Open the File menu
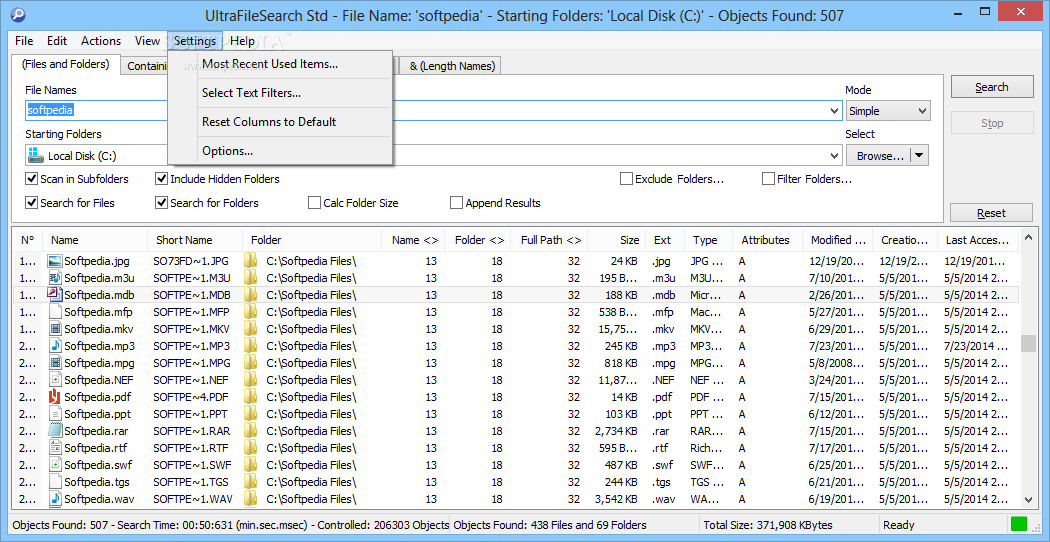The height and width of the screenshot is (542, 1050). pos(24,41)
